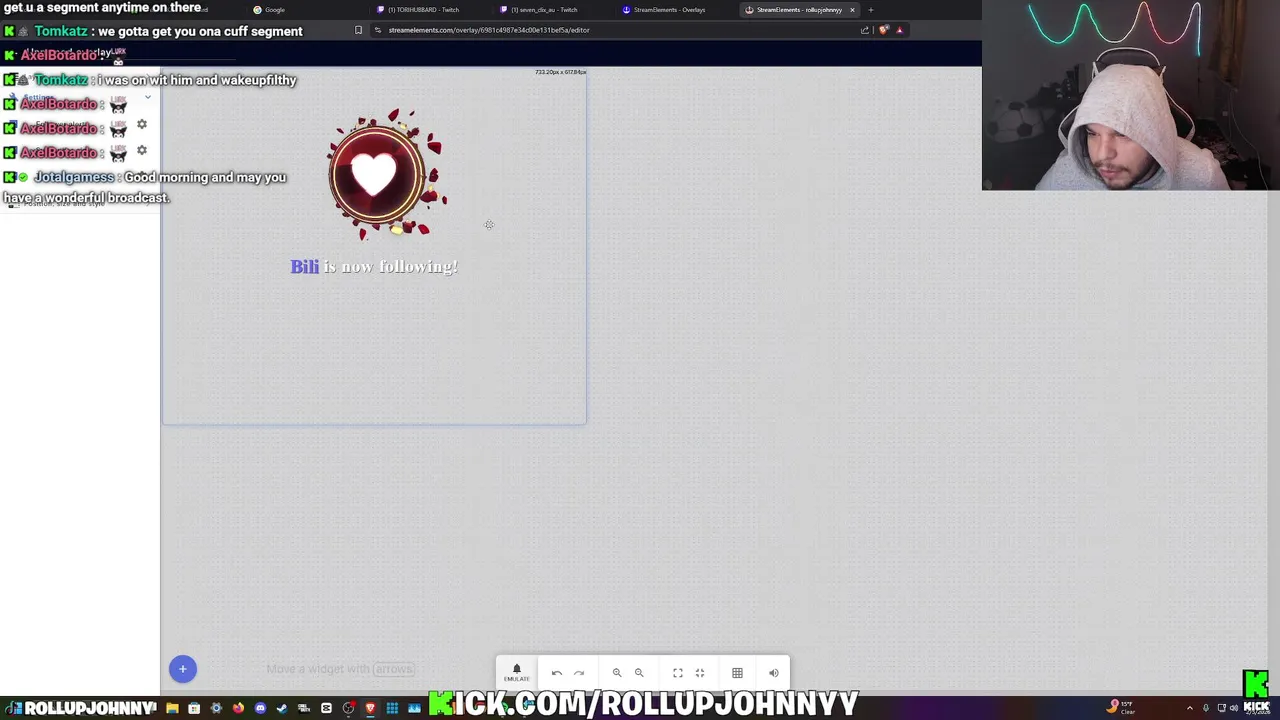Exit fullscreen with the collapse icon
1280x720 pixels.
[x=700, y=673]
